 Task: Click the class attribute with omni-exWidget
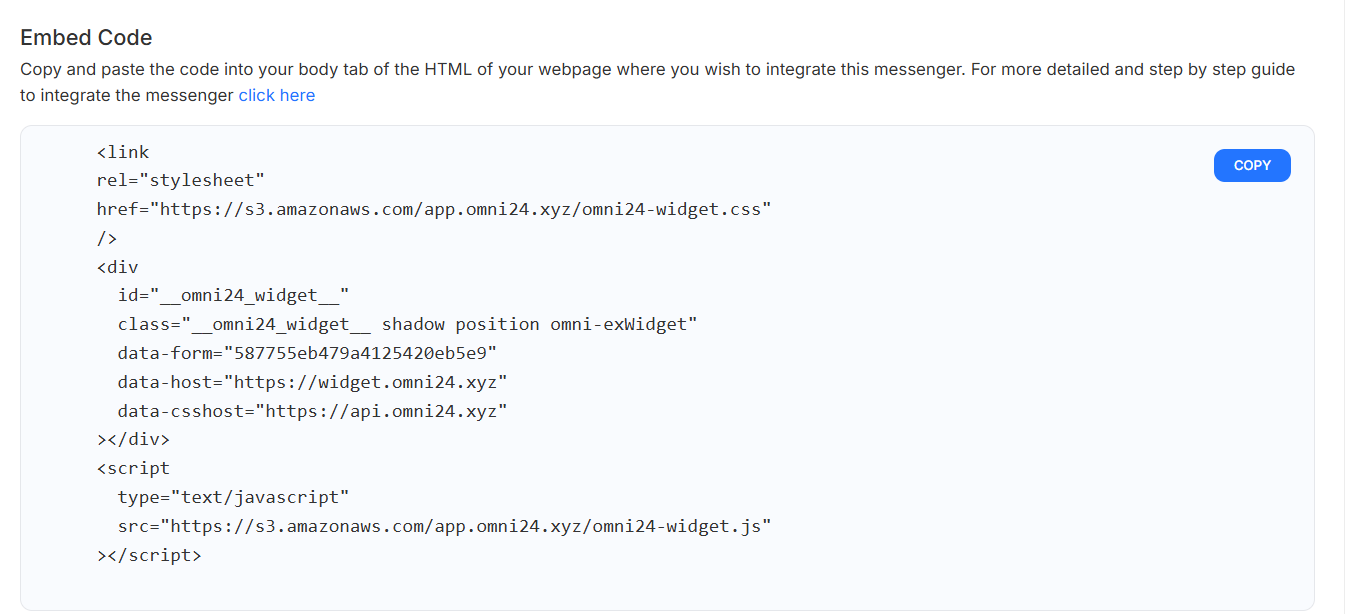click(407, 324)
